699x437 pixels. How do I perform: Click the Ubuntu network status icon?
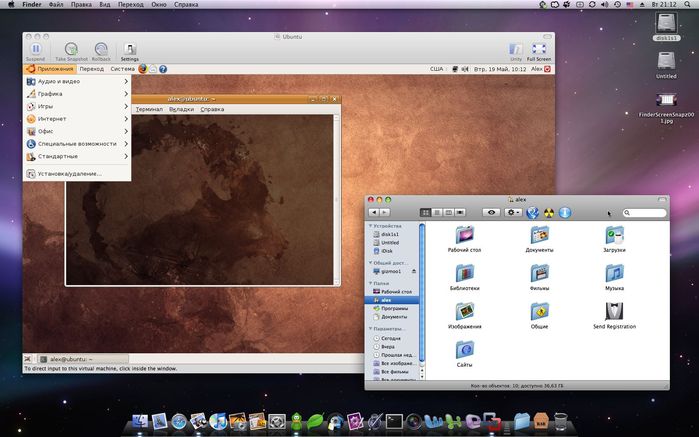click(455, 69)
